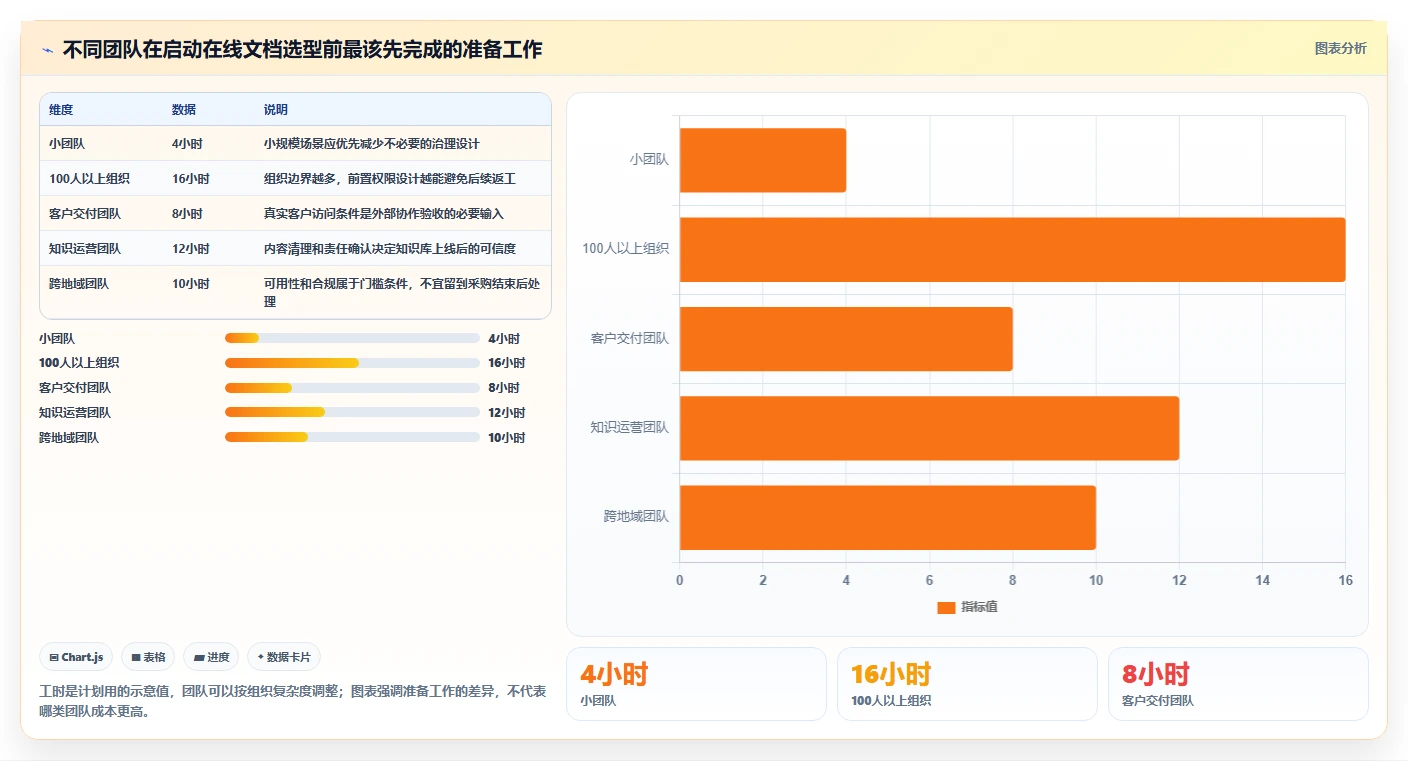
Task: Click the 数据 column header
Action: coord(184,110)
